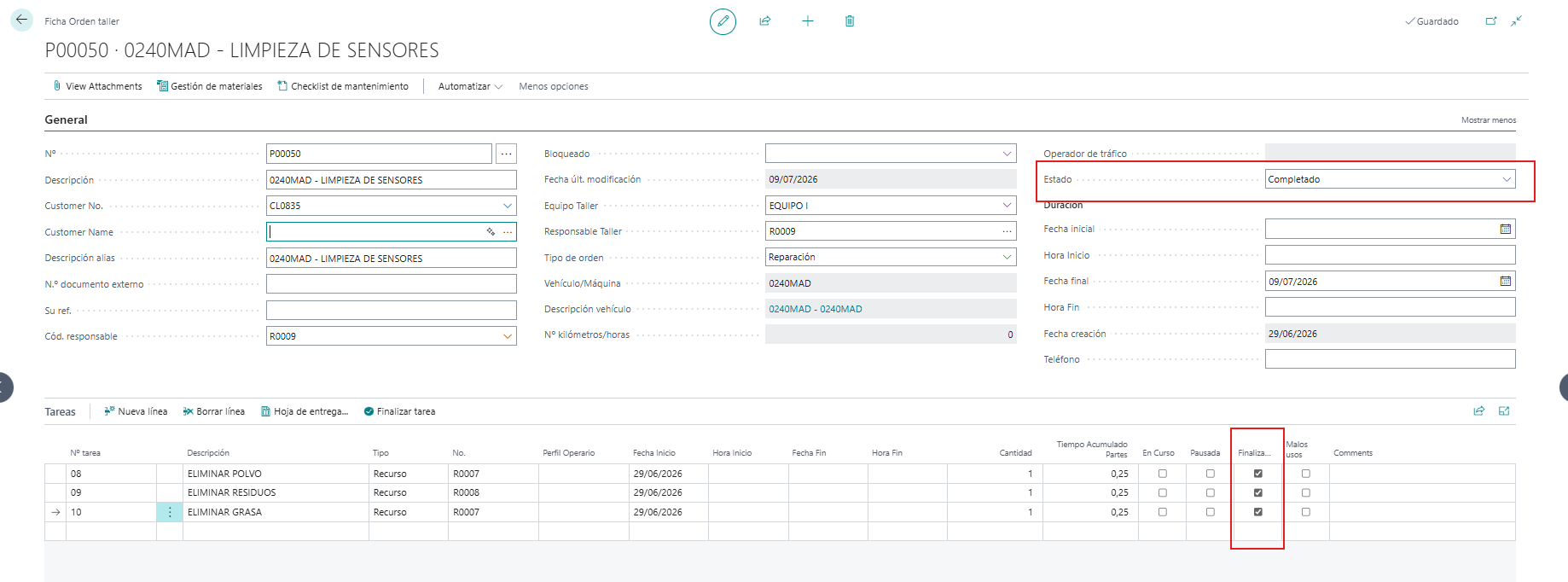1568x582 pixels.
Task: Click Nueva línea in Tareas
Action: [136, 411]
